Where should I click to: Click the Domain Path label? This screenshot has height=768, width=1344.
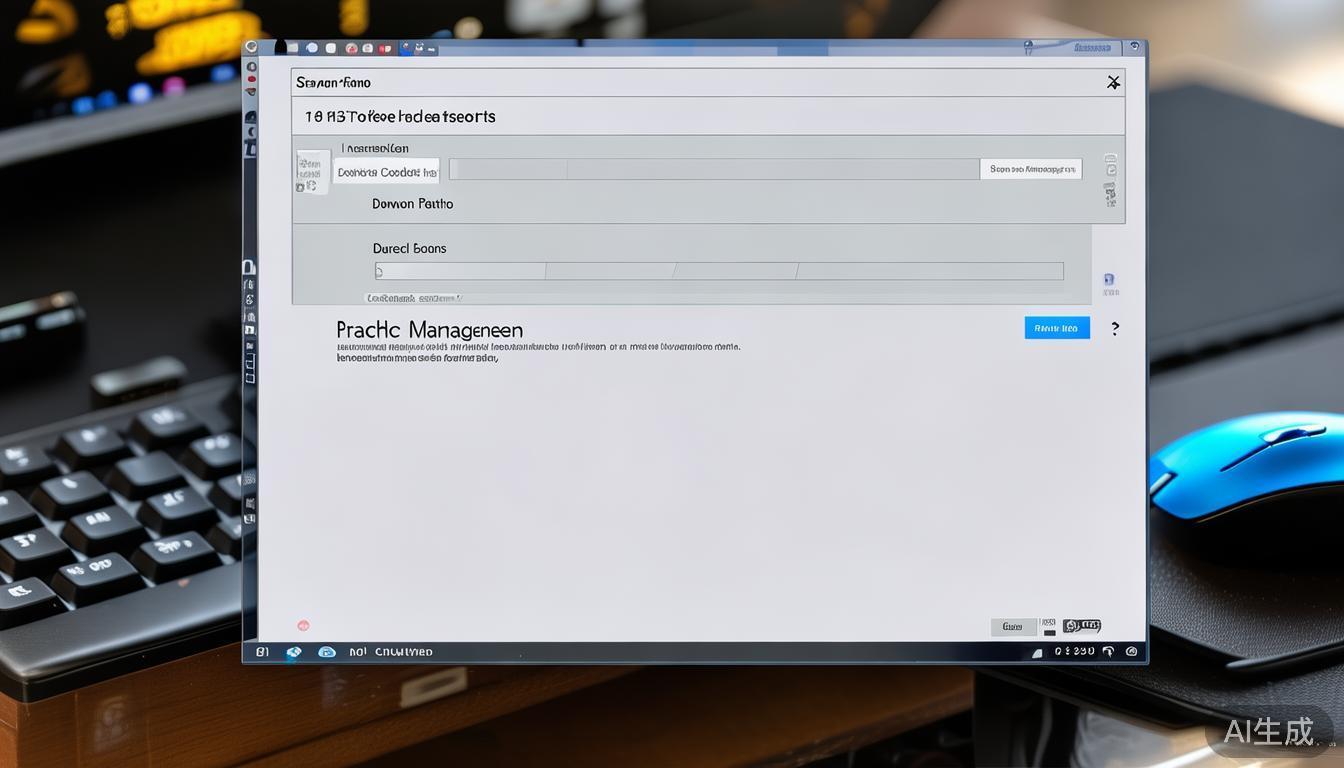click(x=412, y=204)
